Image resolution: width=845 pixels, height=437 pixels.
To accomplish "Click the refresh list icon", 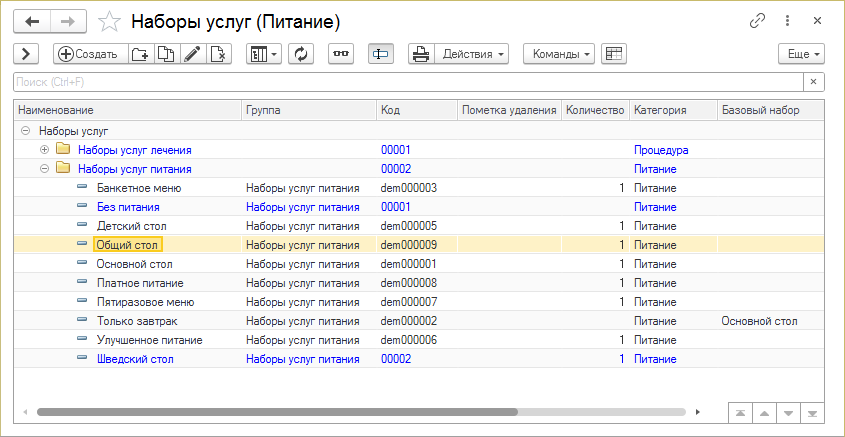I will tap(302, 54).
